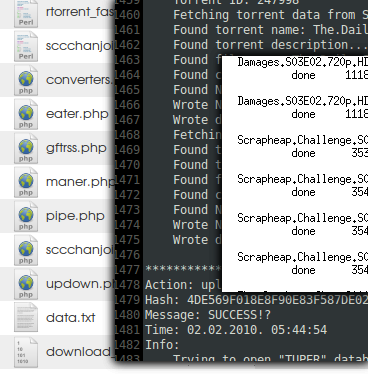Select the rtorrent_fas Perl file icon

26,13
